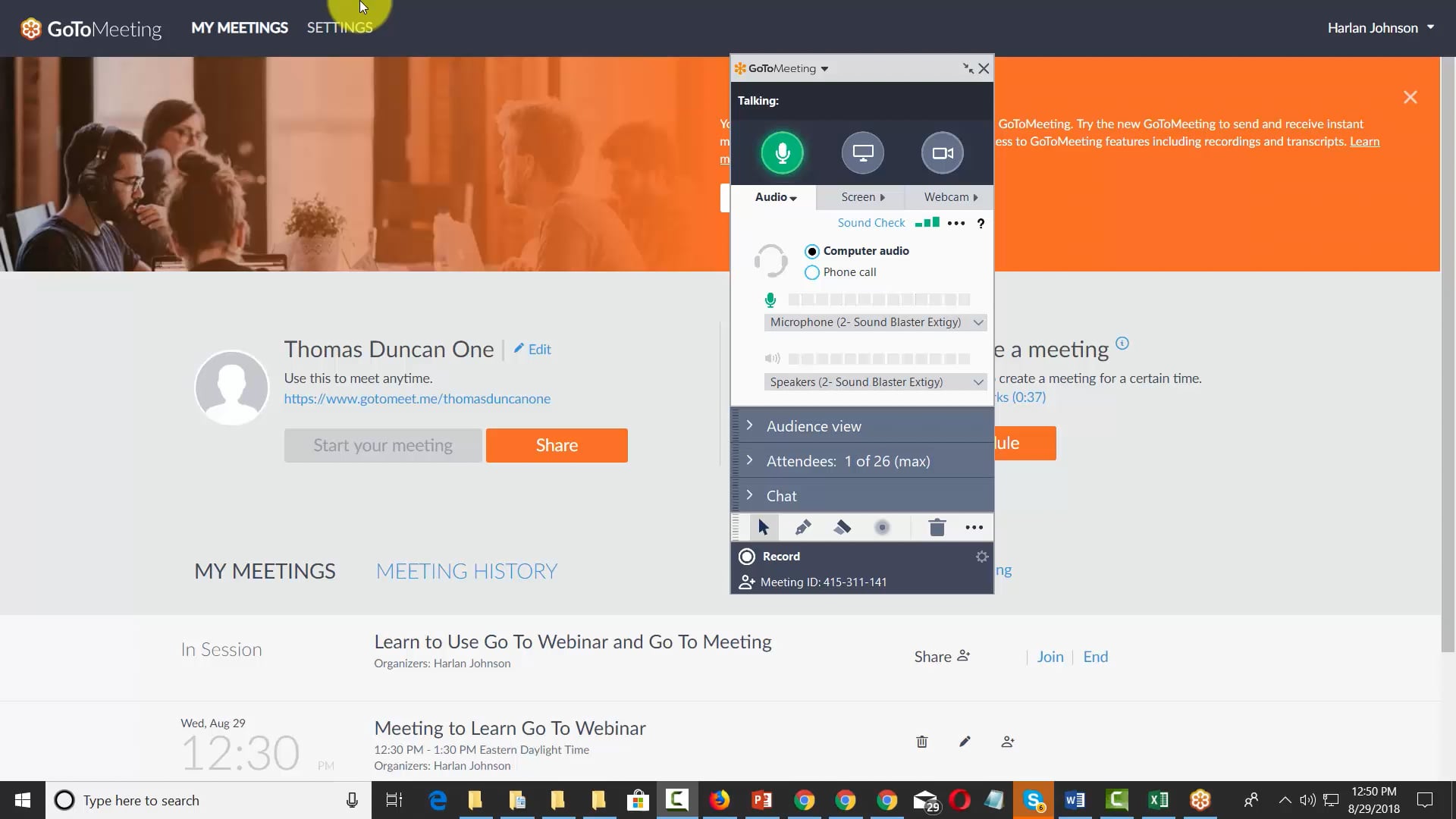Viewport: 1456px width, 819px height.
Task: Select the Phone call radio button
Action: pyautogui.click(x=812, y=272)
